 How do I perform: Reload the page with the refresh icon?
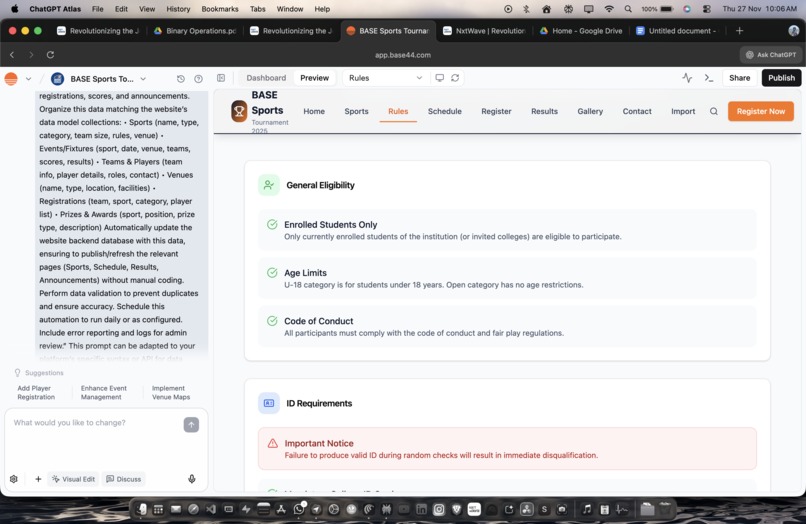pyautogui.click(x=50, y=55)
